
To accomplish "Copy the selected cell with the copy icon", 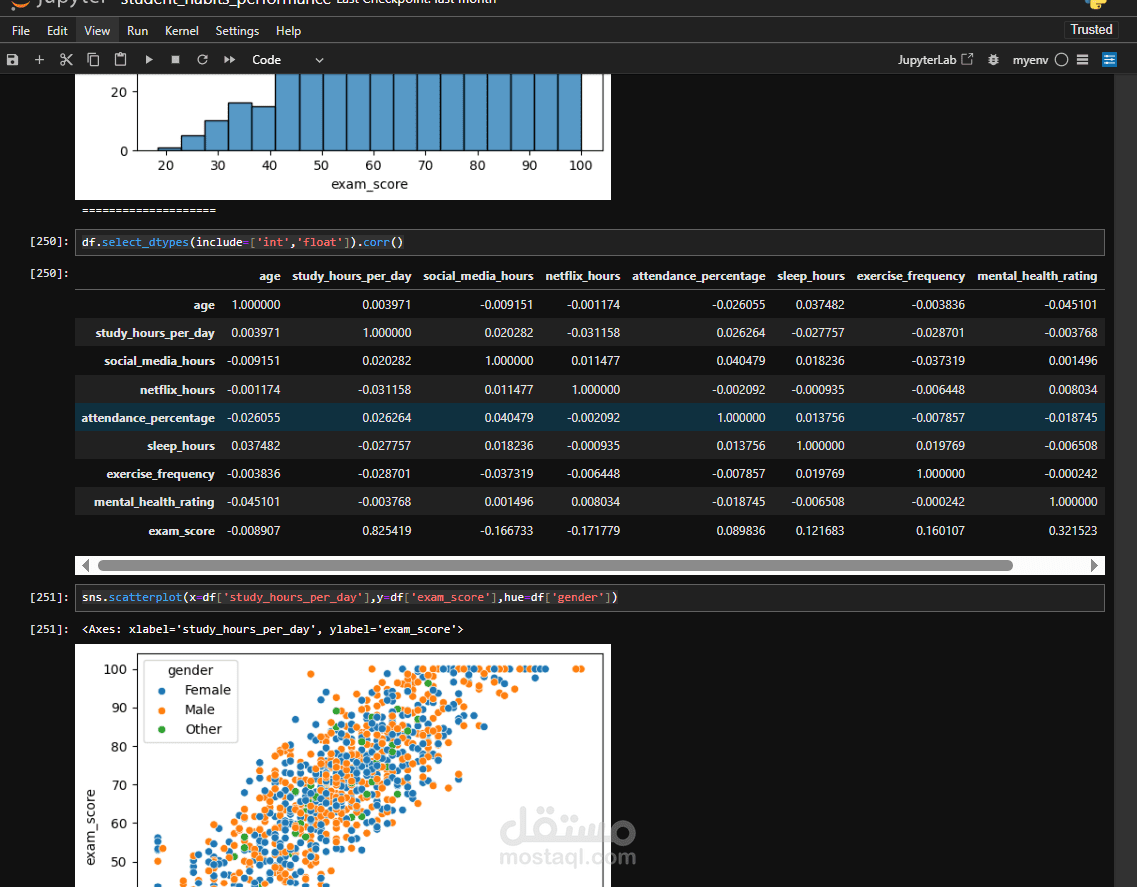I will (93, 59).
